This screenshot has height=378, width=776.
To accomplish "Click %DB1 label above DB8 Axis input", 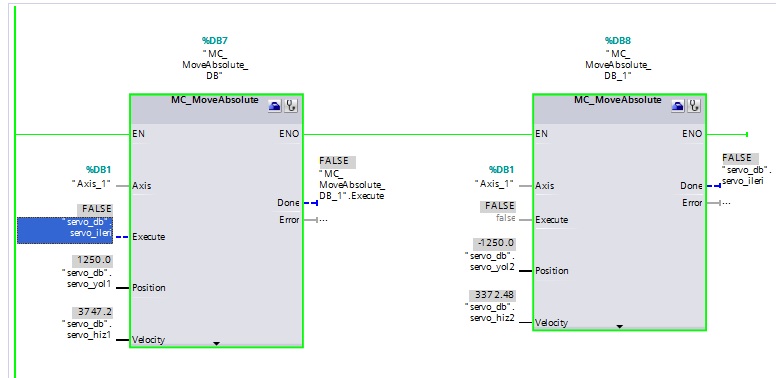I will tap(503, 170).
